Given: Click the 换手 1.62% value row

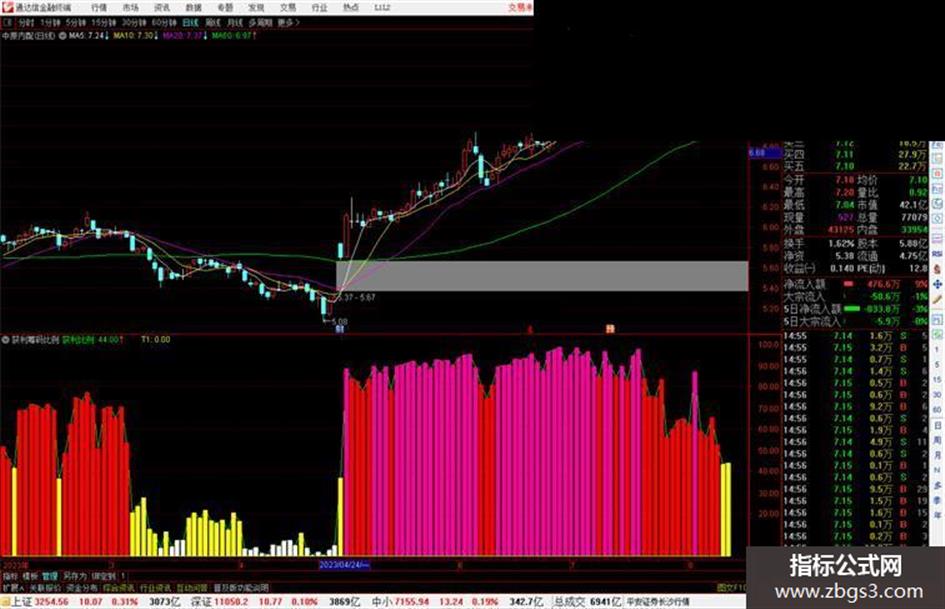Looking at the screenshot, I should tap(820, 244).
